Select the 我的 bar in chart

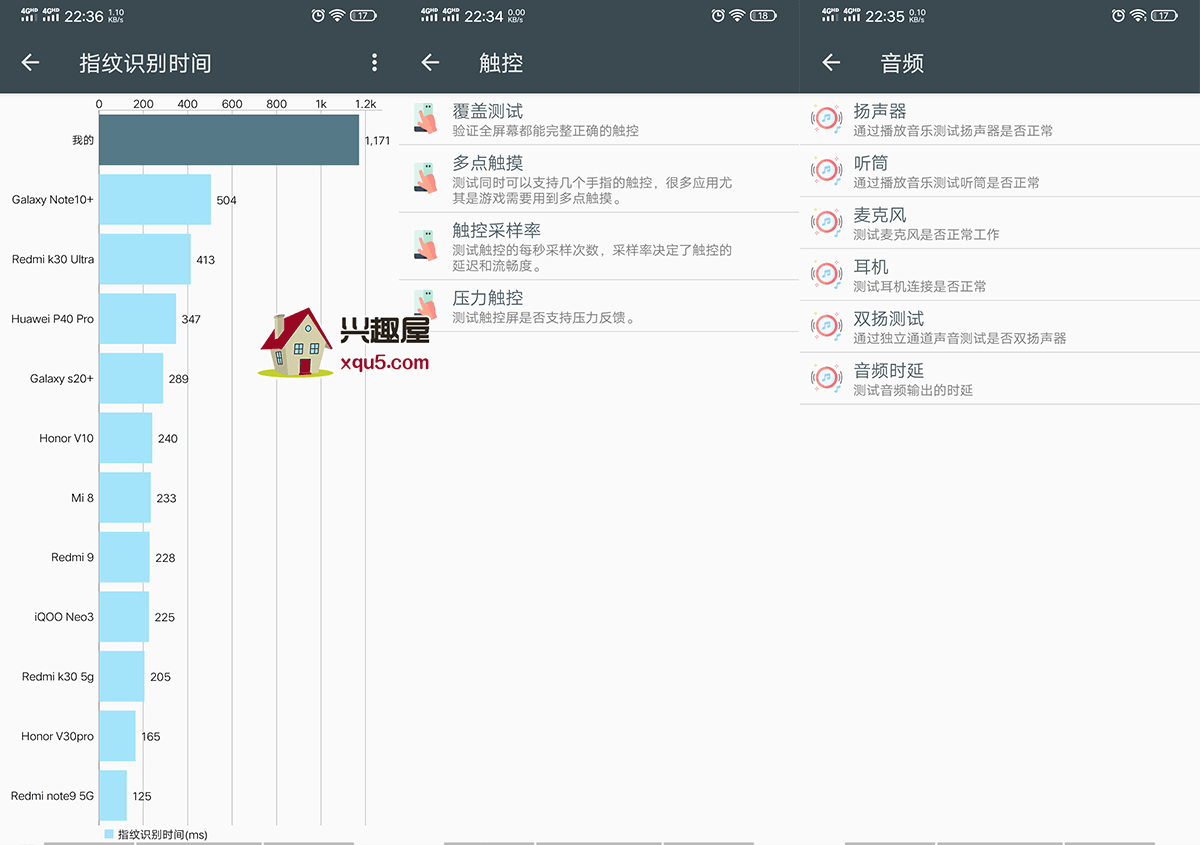229,140
